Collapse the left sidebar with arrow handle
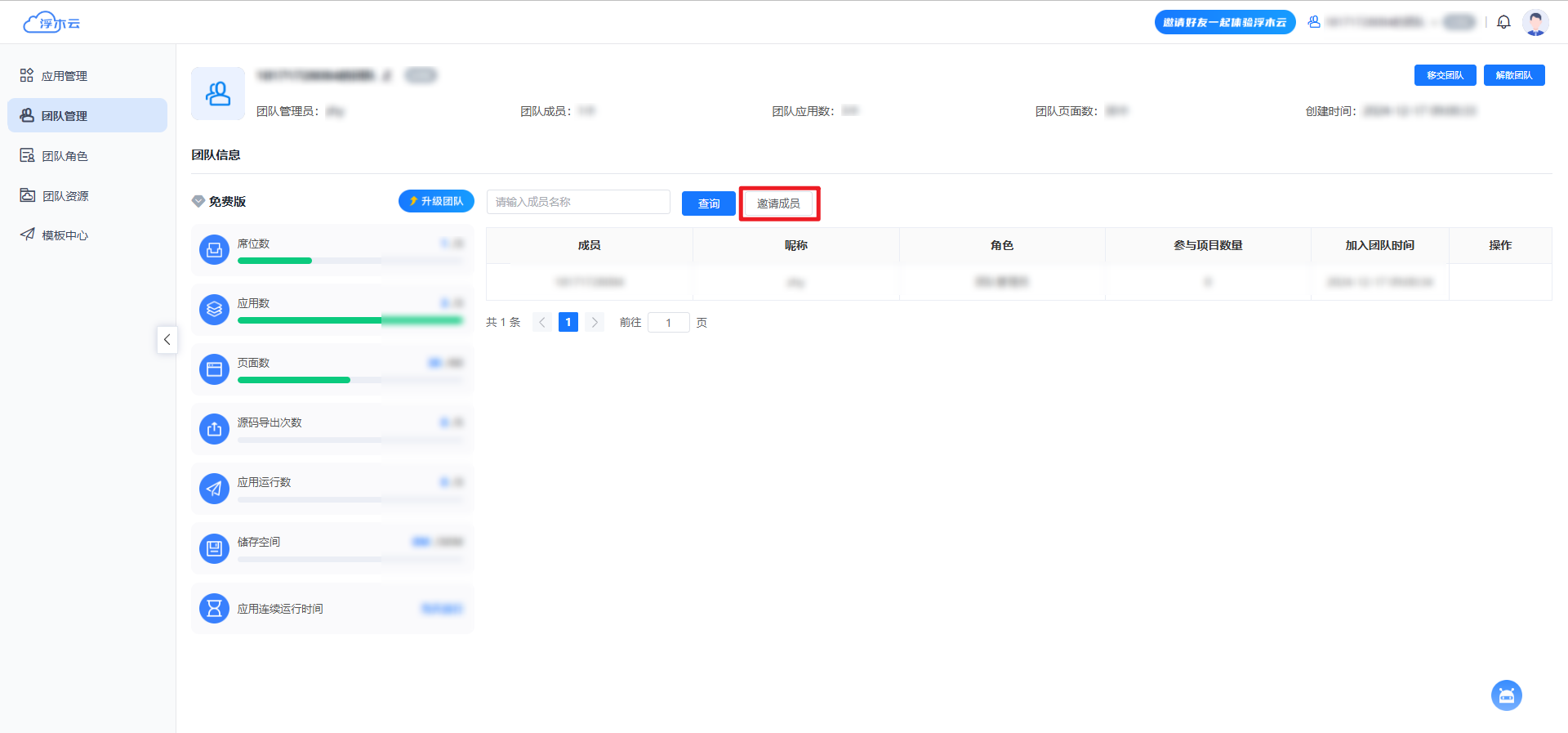This screenshot has height=733, width=1568. click(x=167, y=339)
